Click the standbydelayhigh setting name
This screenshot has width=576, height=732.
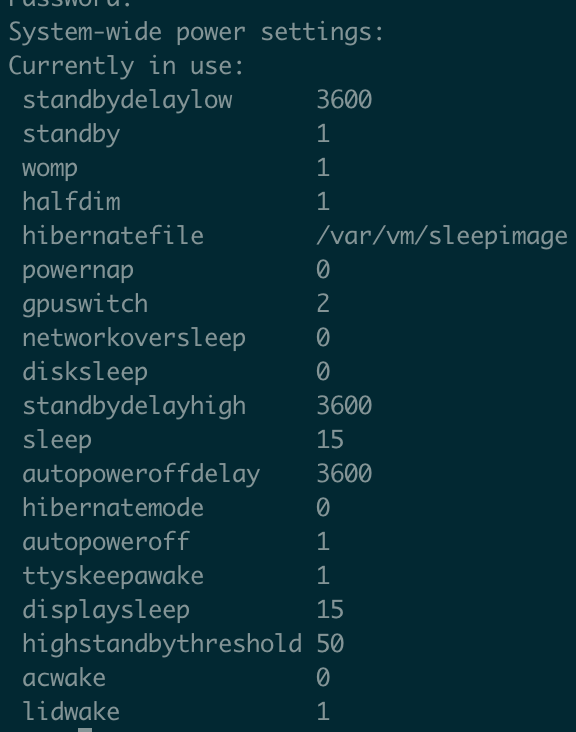click(x=134, y=407)
